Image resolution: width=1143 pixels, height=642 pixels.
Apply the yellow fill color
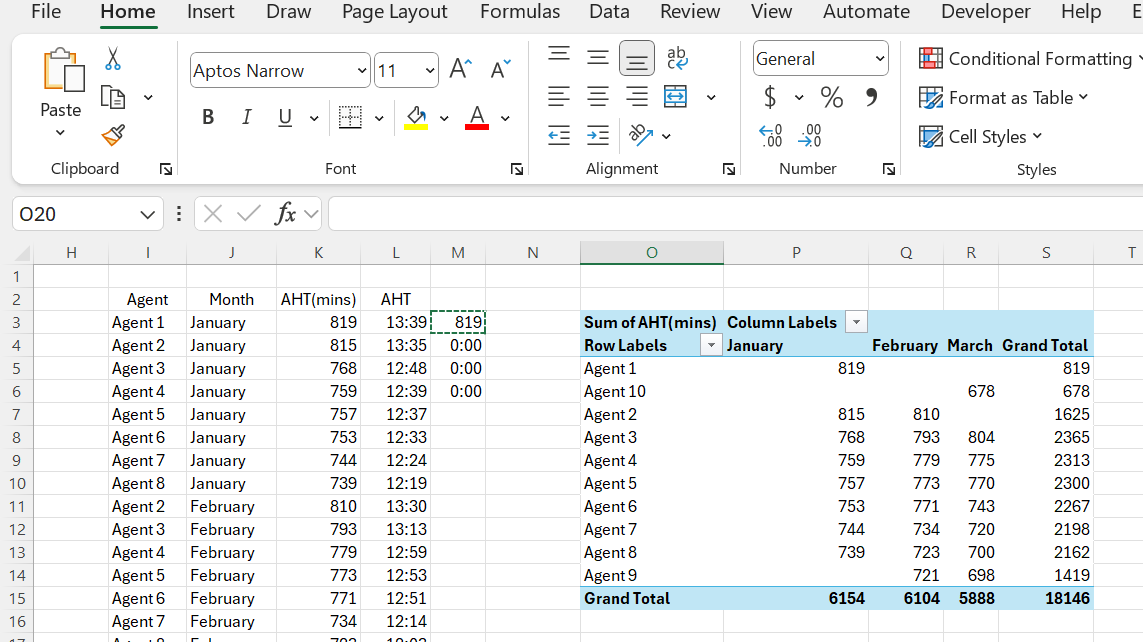pos(416,117)
